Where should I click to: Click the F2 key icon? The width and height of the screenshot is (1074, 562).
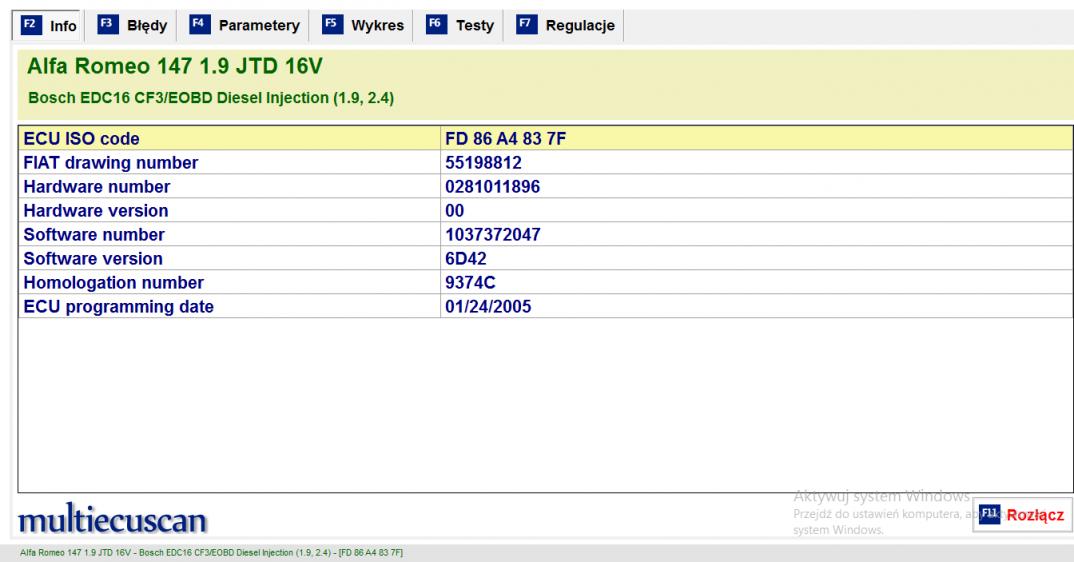31,25
